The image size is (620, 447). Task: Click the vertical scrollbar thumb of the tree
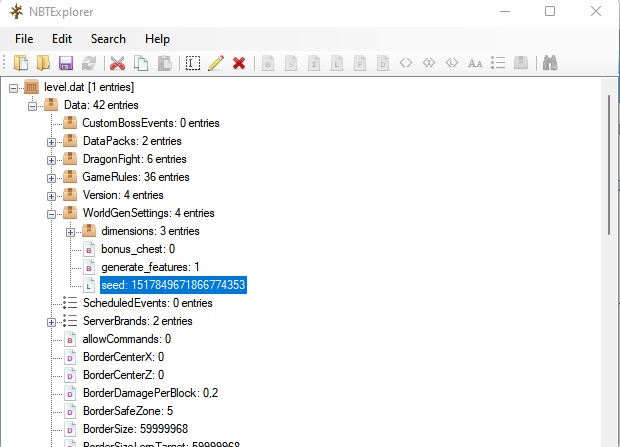(x=609, y=166)
